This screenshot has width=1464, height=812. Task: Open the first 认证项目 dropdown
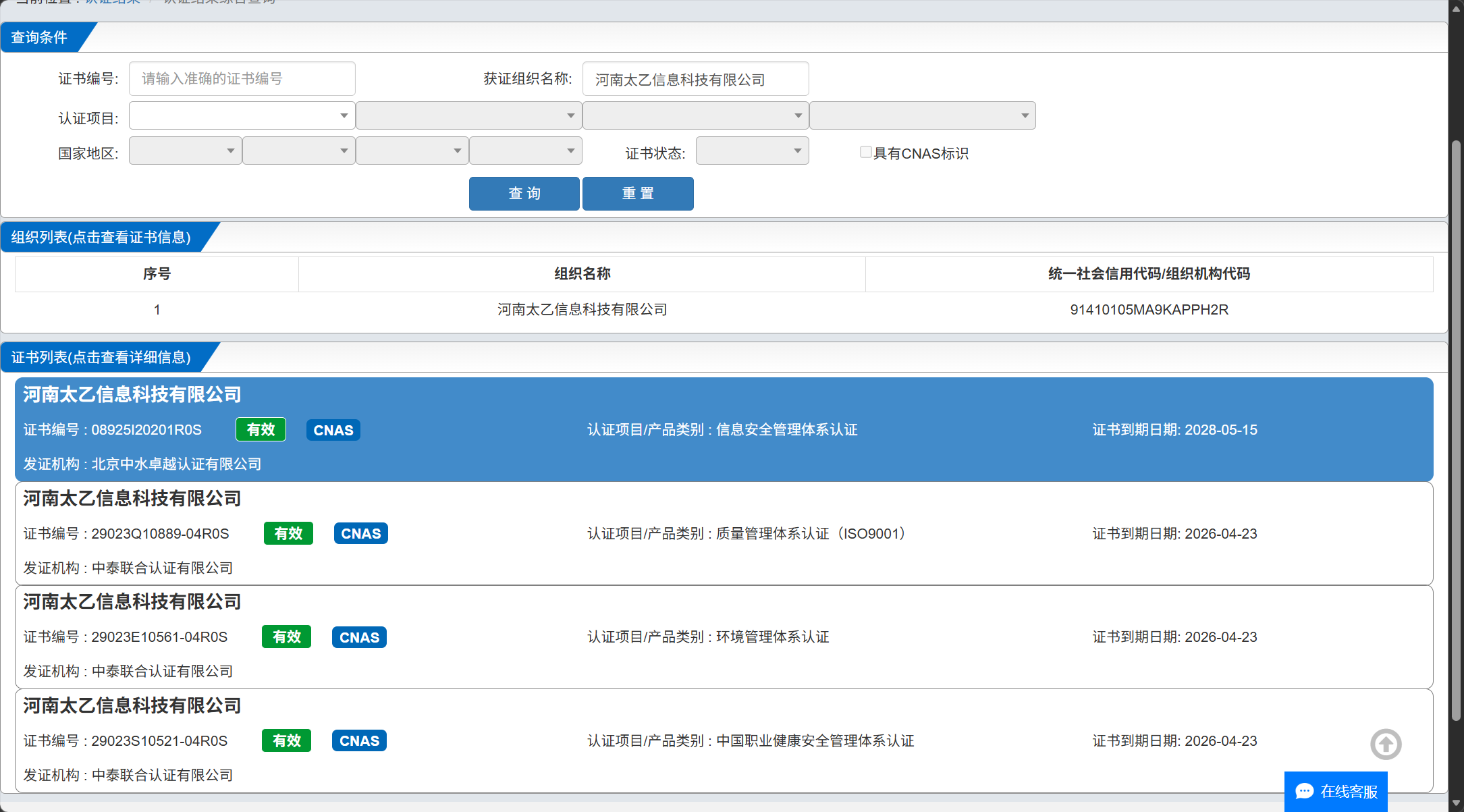[x=242, y=115]
